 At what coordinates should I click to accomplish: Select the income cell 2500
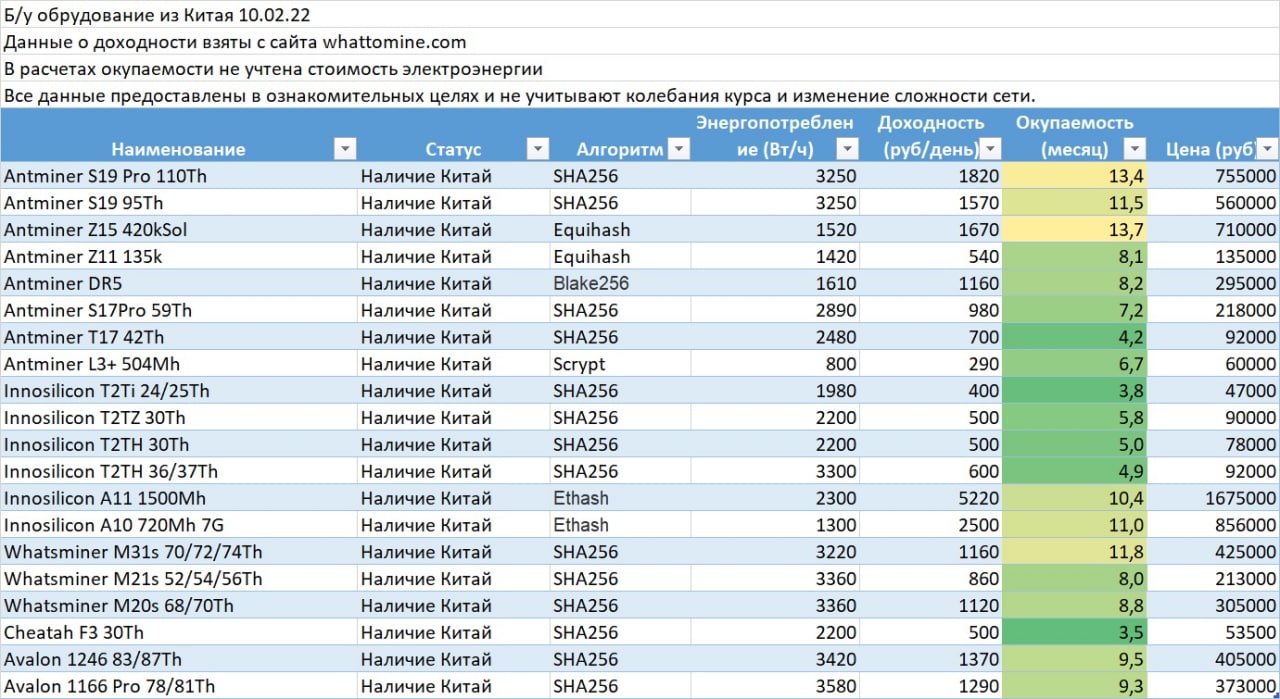(932, 525)
